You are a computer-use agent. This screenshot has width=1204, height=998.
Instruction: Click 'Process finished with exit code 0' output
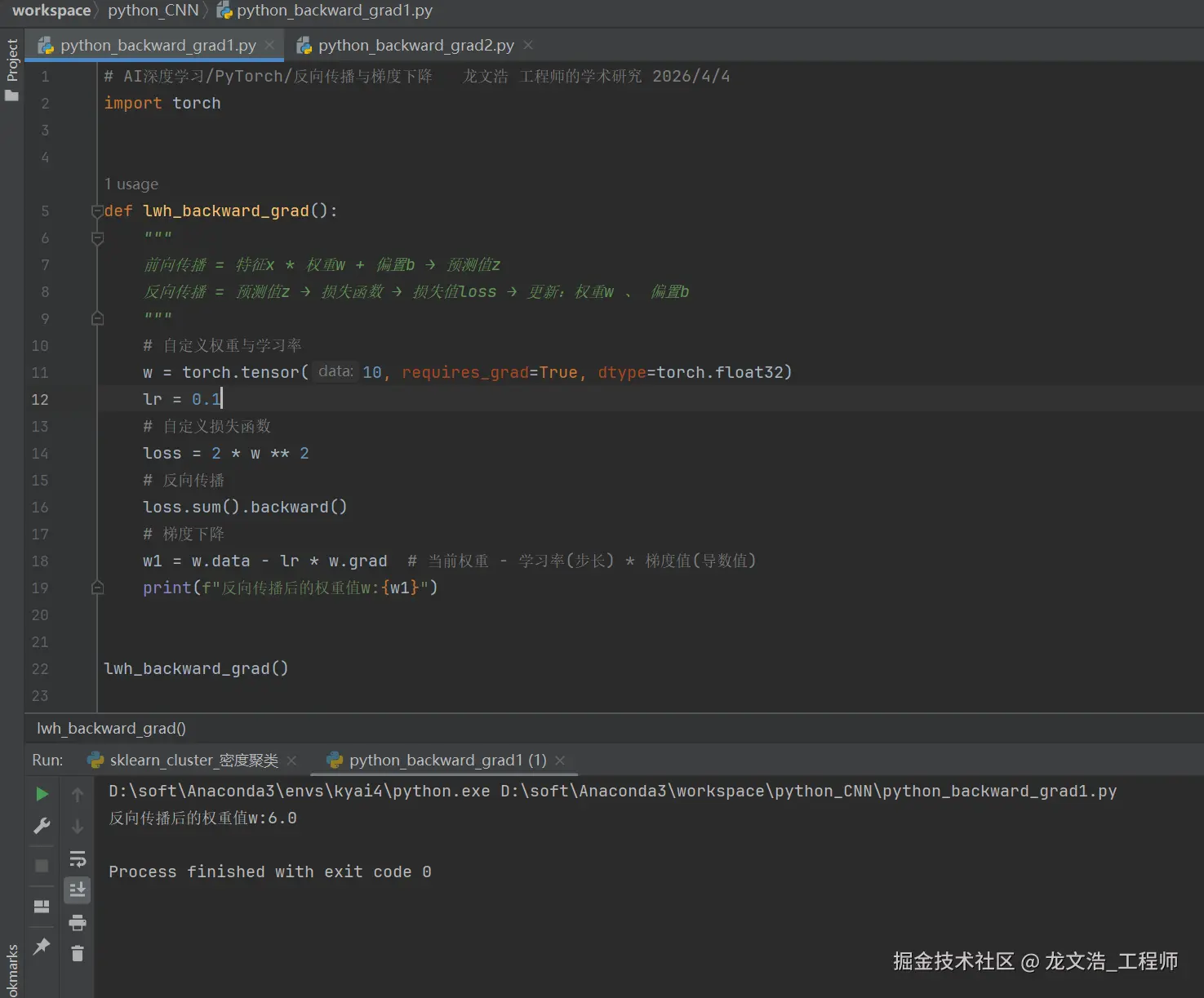click(x=270, y=872)
